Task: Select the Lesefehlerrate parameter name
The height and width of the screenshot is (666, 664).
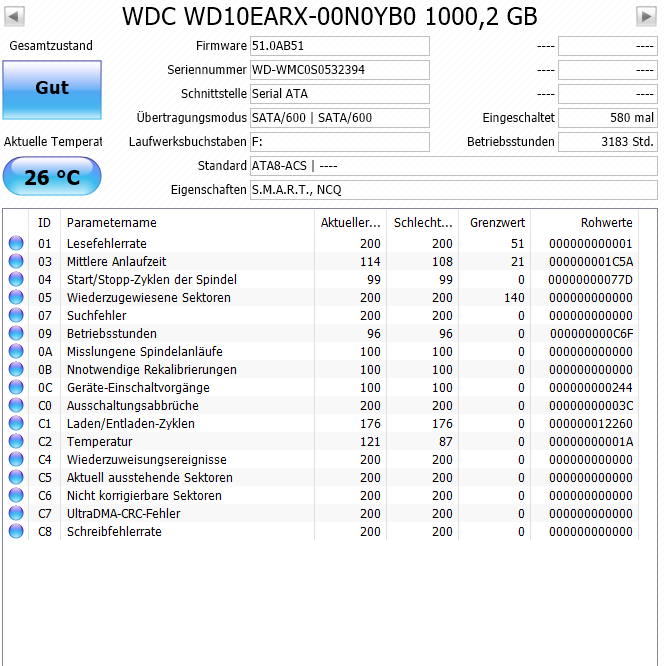Action: pos(107,243)
